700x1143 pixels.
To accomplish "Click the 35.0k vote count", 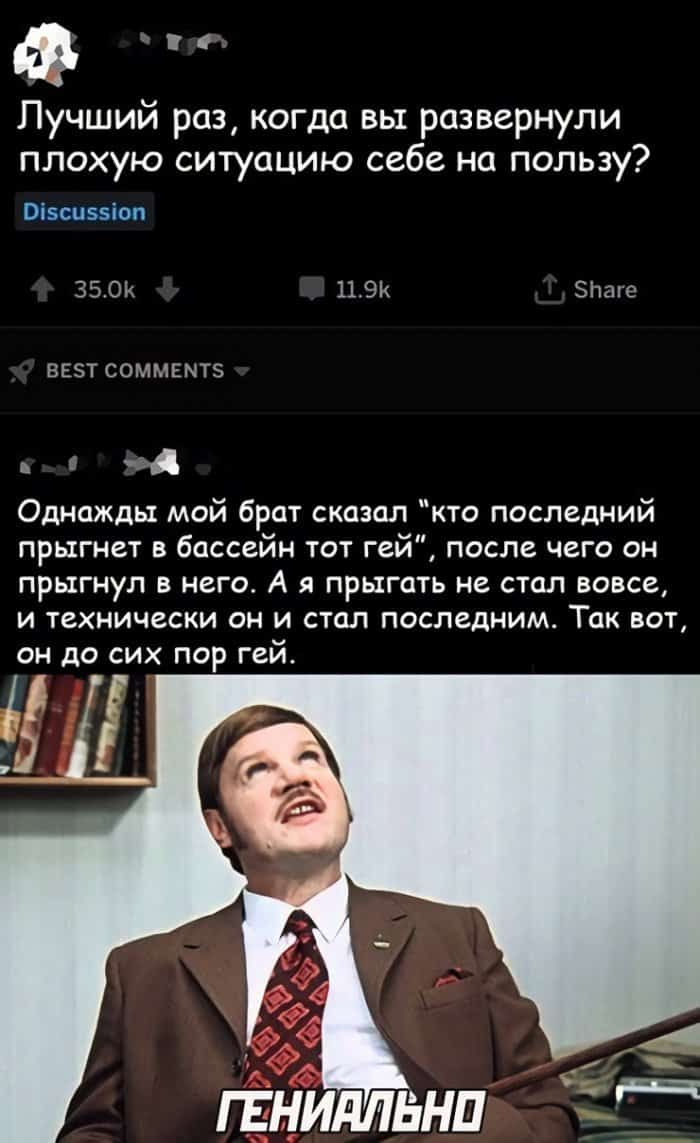I will point(104,291).
